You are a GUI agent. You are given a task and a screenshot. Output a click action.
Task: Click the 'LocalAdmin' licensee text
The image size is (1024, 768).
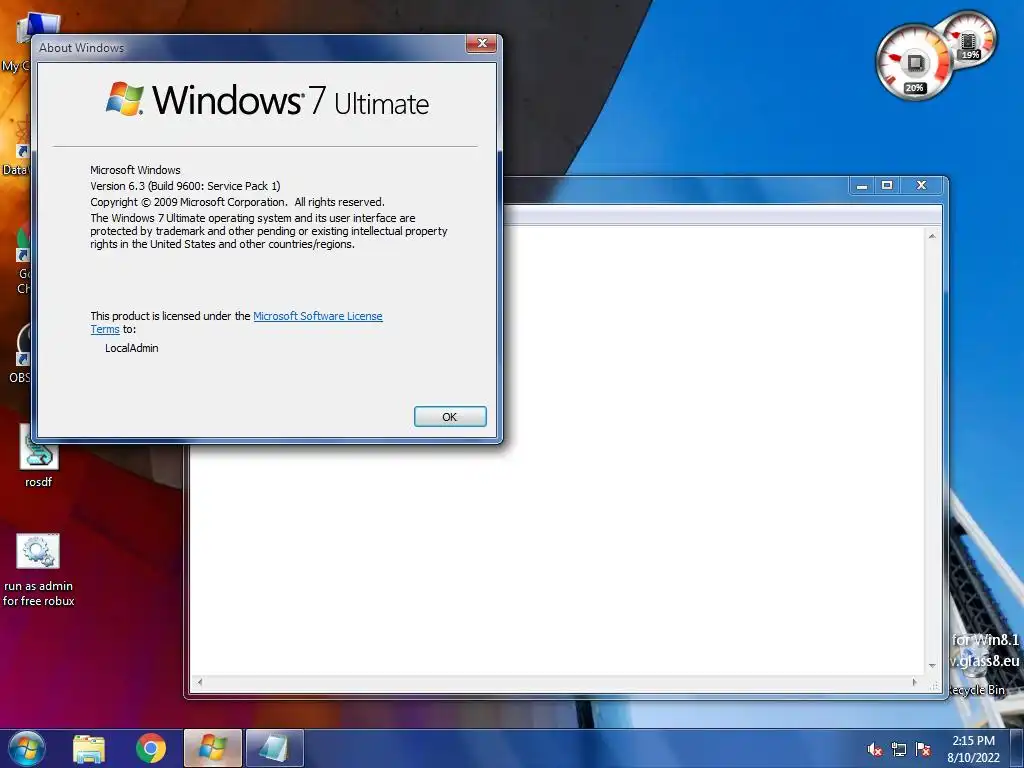132,348
